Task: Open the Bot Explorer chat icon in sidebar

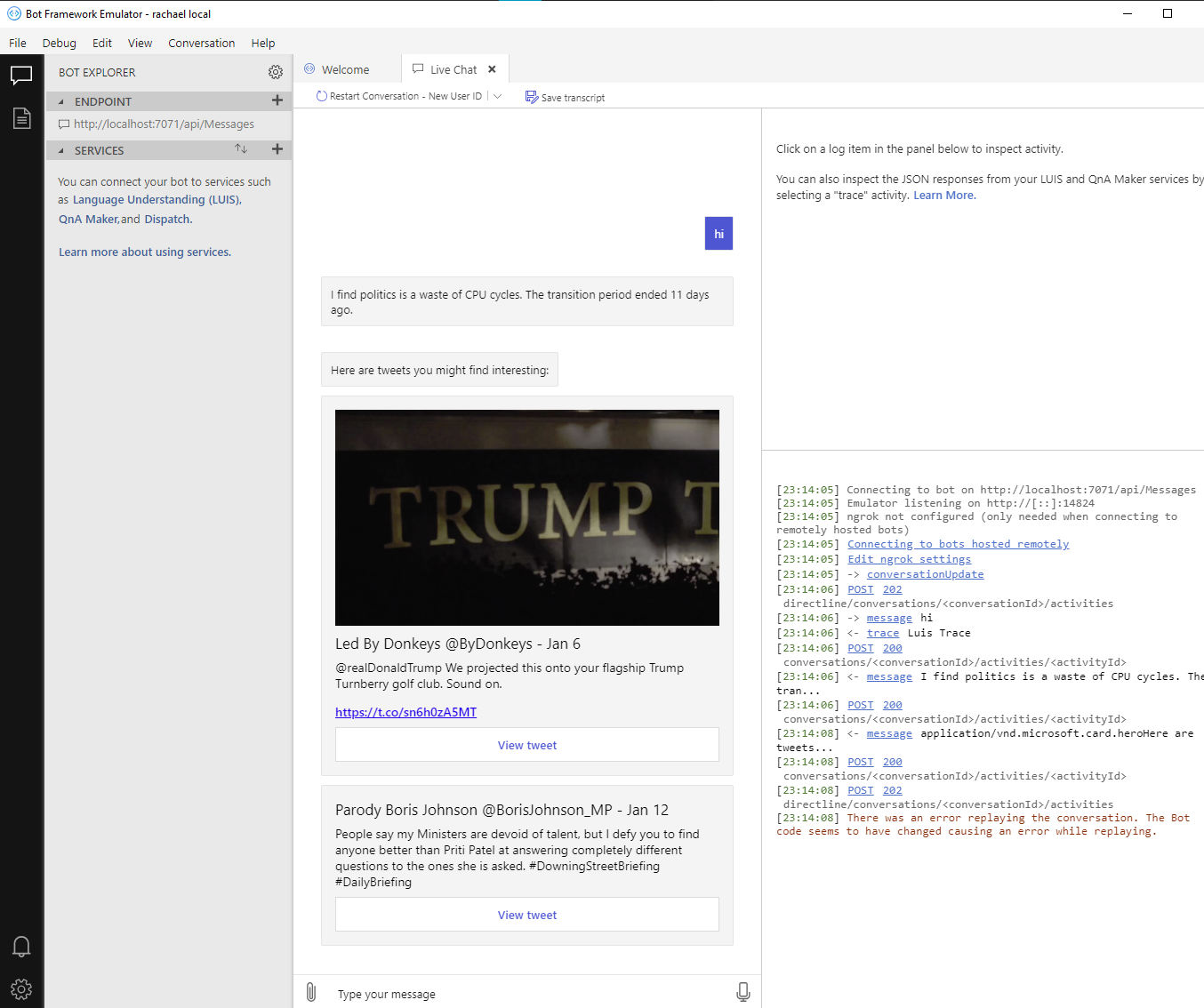Action: pyautogui.click(x=21, y=76)
